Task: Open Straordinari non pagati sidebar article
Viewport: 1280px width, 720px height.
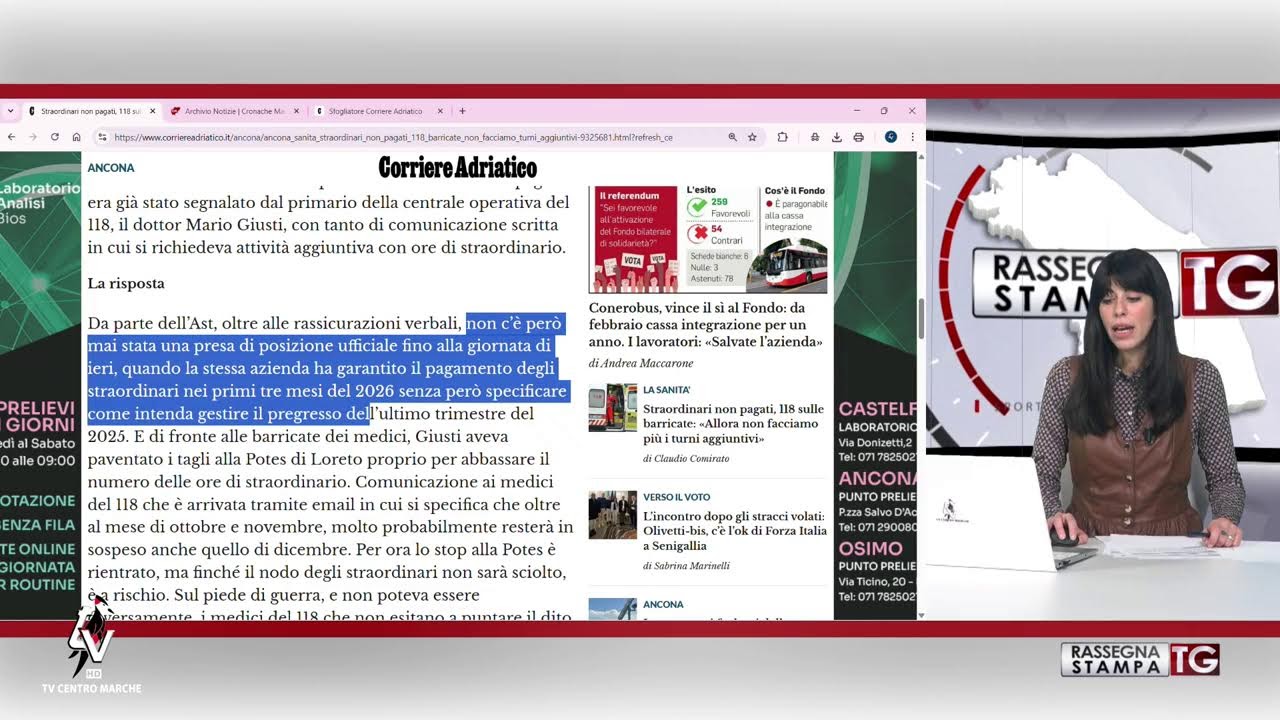Action: (x=734, y=424)
